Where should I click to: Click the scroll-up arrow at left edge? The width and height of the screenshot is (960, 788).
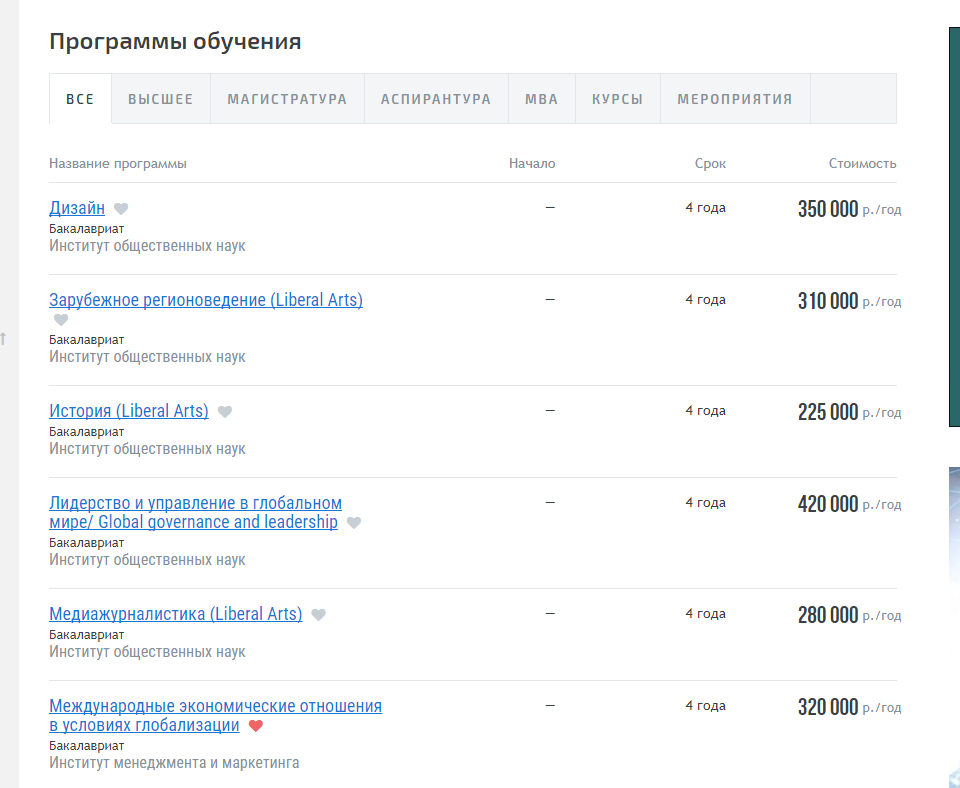4,338
